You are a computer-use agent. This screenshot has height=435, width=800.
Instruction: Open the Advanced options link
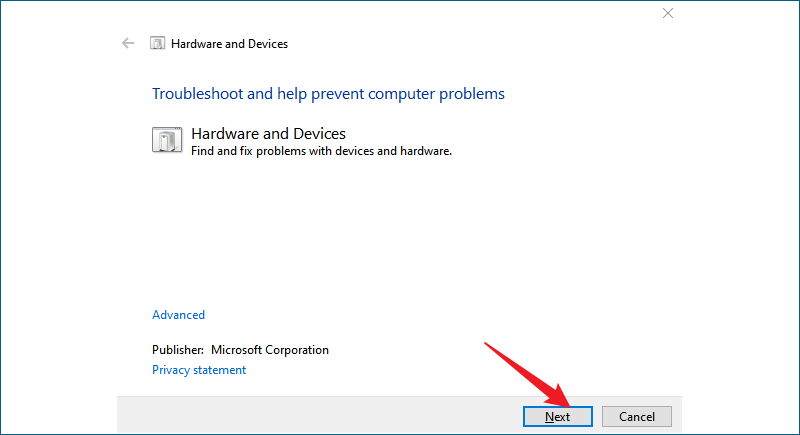pyautogui.click(x=179, y=315)
